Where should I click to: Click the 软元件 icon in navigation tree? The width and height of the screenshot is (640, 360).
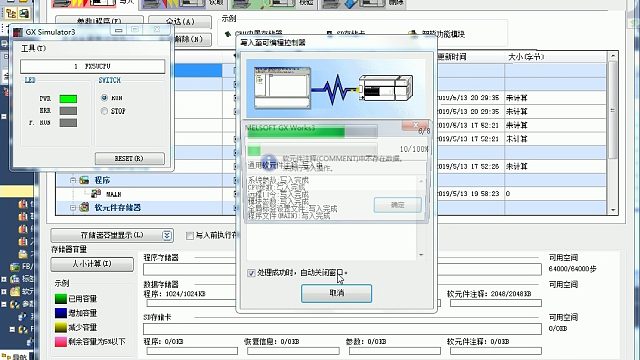[15, 291]
